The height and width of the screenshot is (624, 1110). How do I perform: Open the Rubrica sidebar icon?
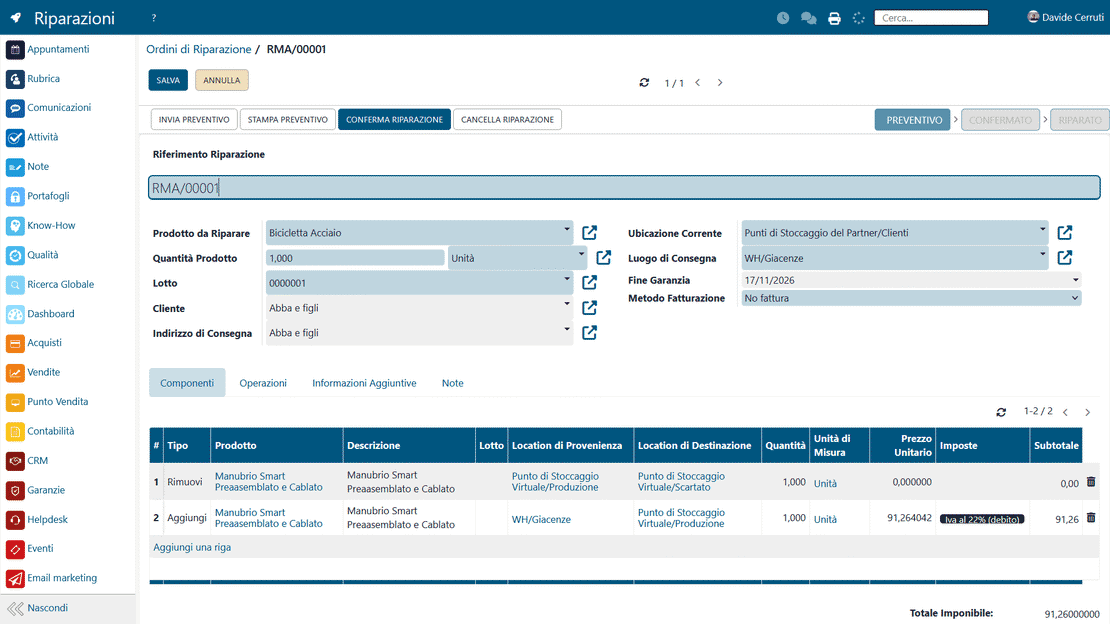[15, 79]
